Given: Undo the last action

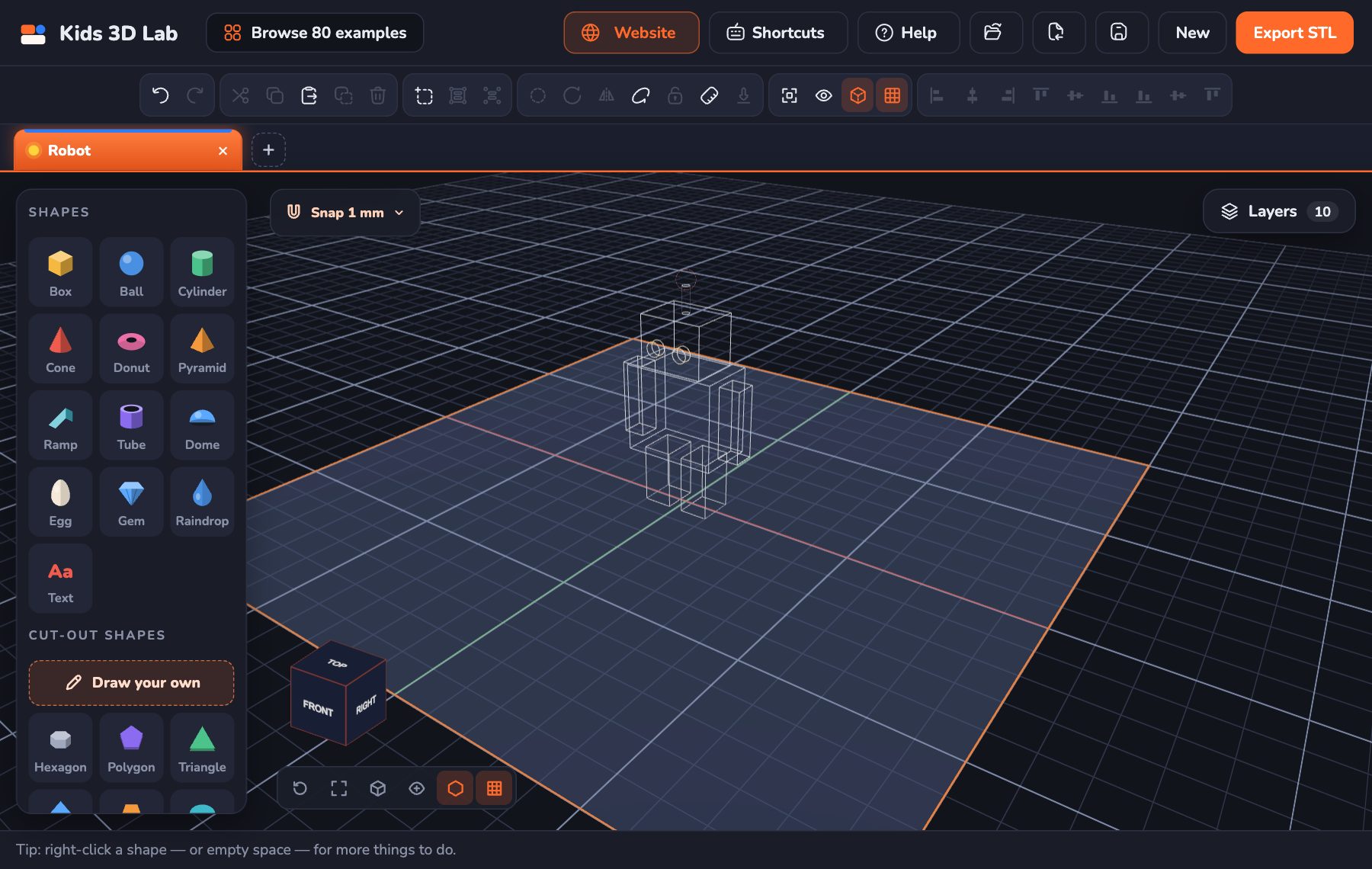Looking at the screenshot, I should coord(160,95).
